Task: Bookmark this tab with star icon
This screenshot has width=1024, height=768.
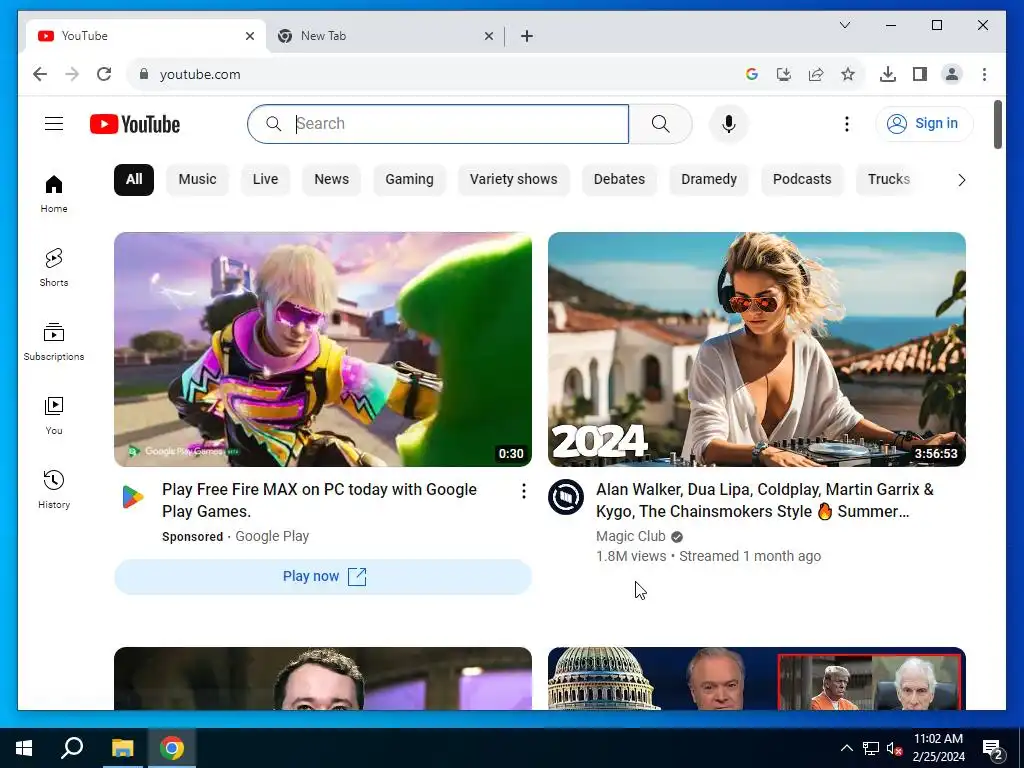Action: tap(848, 74)
